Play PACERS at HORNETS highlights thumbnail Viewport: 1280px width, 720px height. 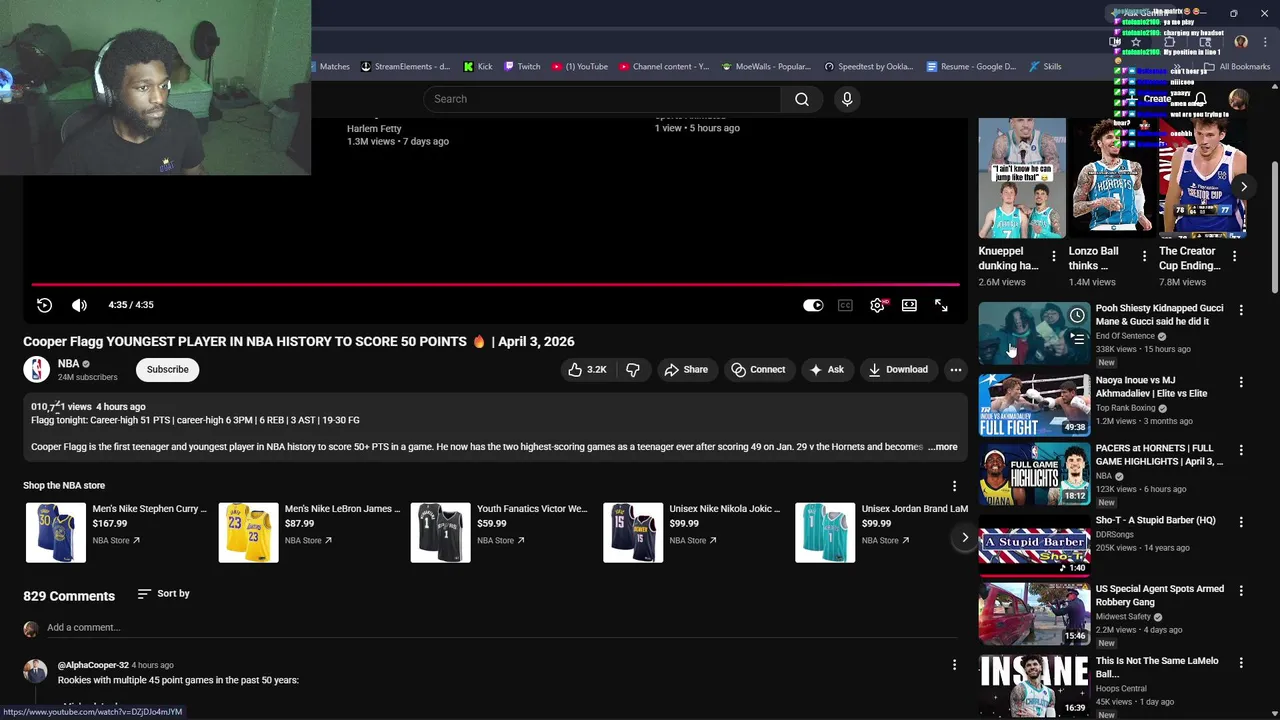click(1034, 474)
